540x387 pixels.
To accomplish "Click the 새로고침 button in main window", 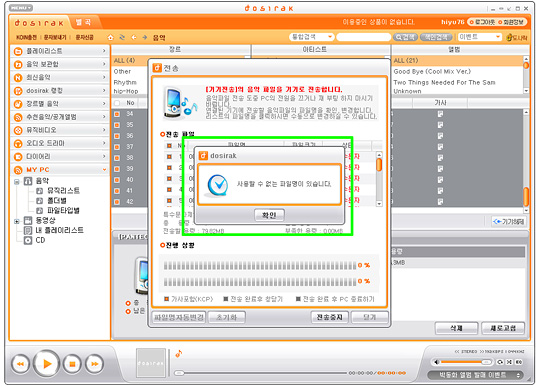I will (503, 328).
